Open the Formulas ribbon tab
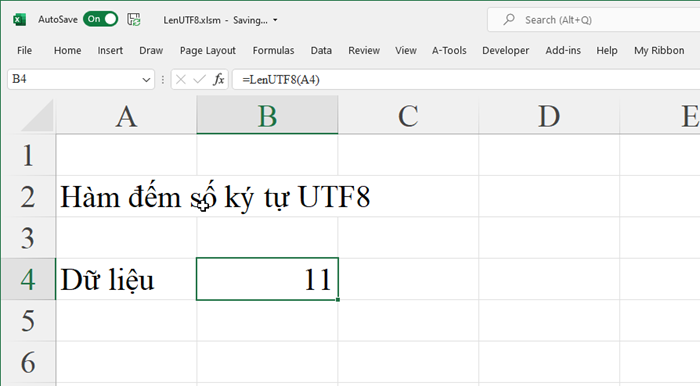700x386 pixels. 273,50
